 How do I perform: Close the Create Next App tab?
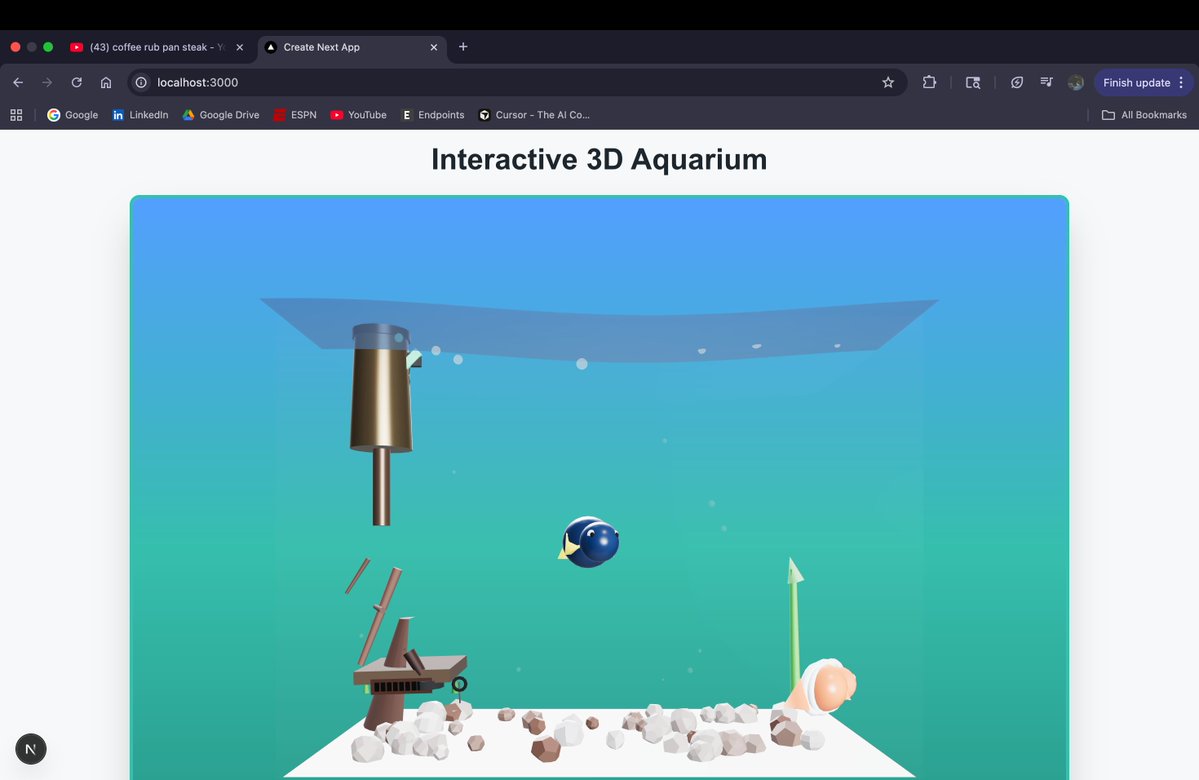coord(434,47)
